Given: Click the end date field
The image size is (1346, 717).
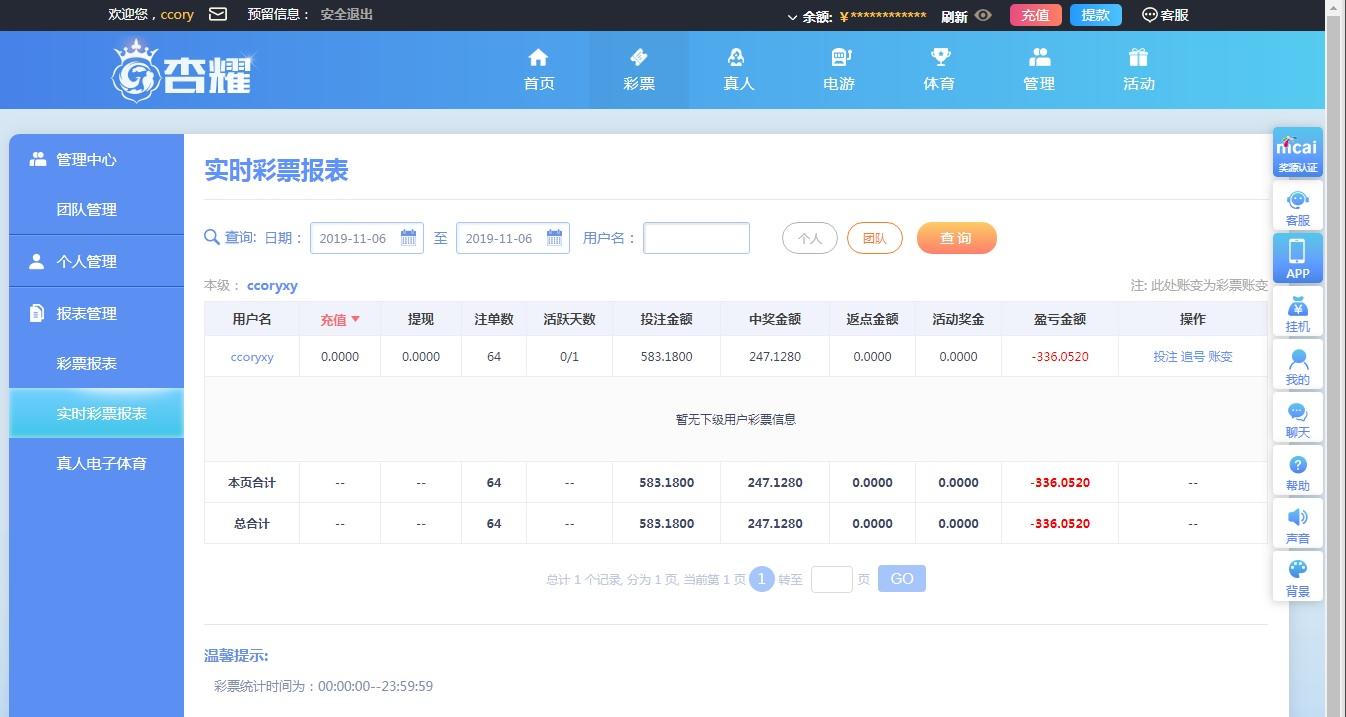Looking at the screenshot, I should [x=513, y=238].
